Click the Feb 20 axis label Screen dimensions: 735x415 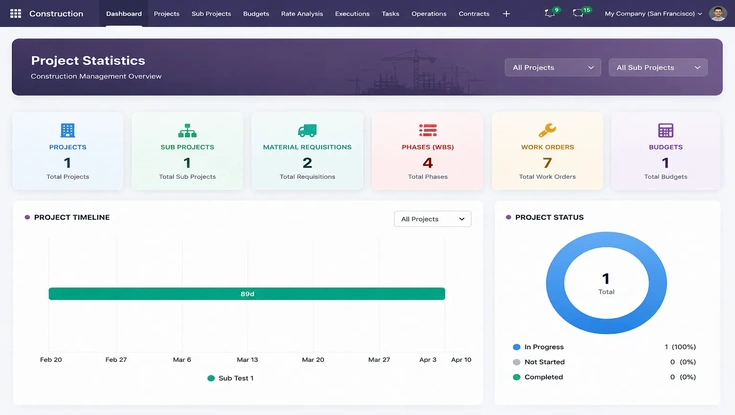coord(51,360)
